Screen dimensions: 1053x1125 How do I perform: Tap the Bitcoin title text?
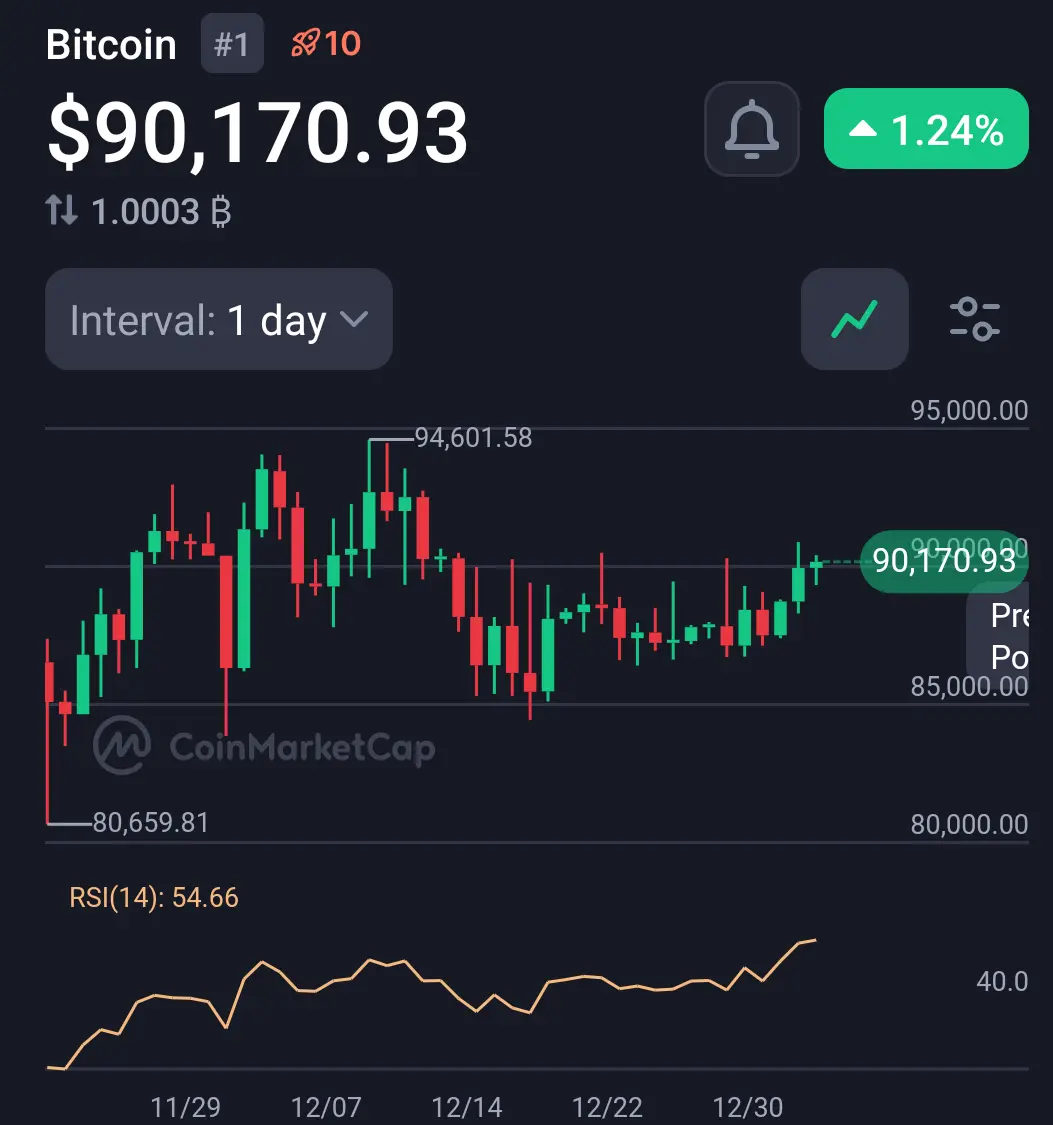[111, 44]
